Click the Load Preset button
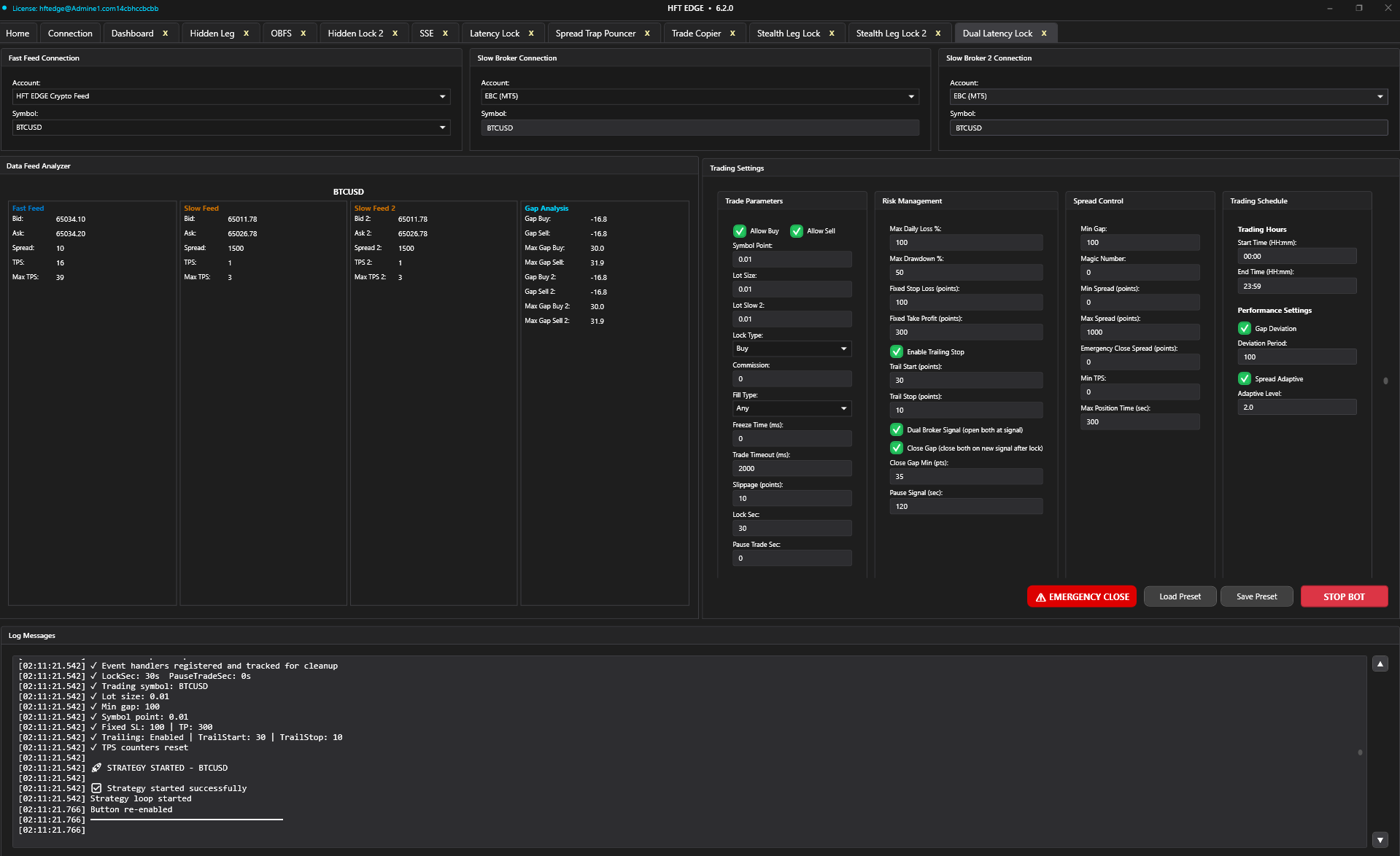This screenshot has height=856, width=1400. pos(1180,596)
